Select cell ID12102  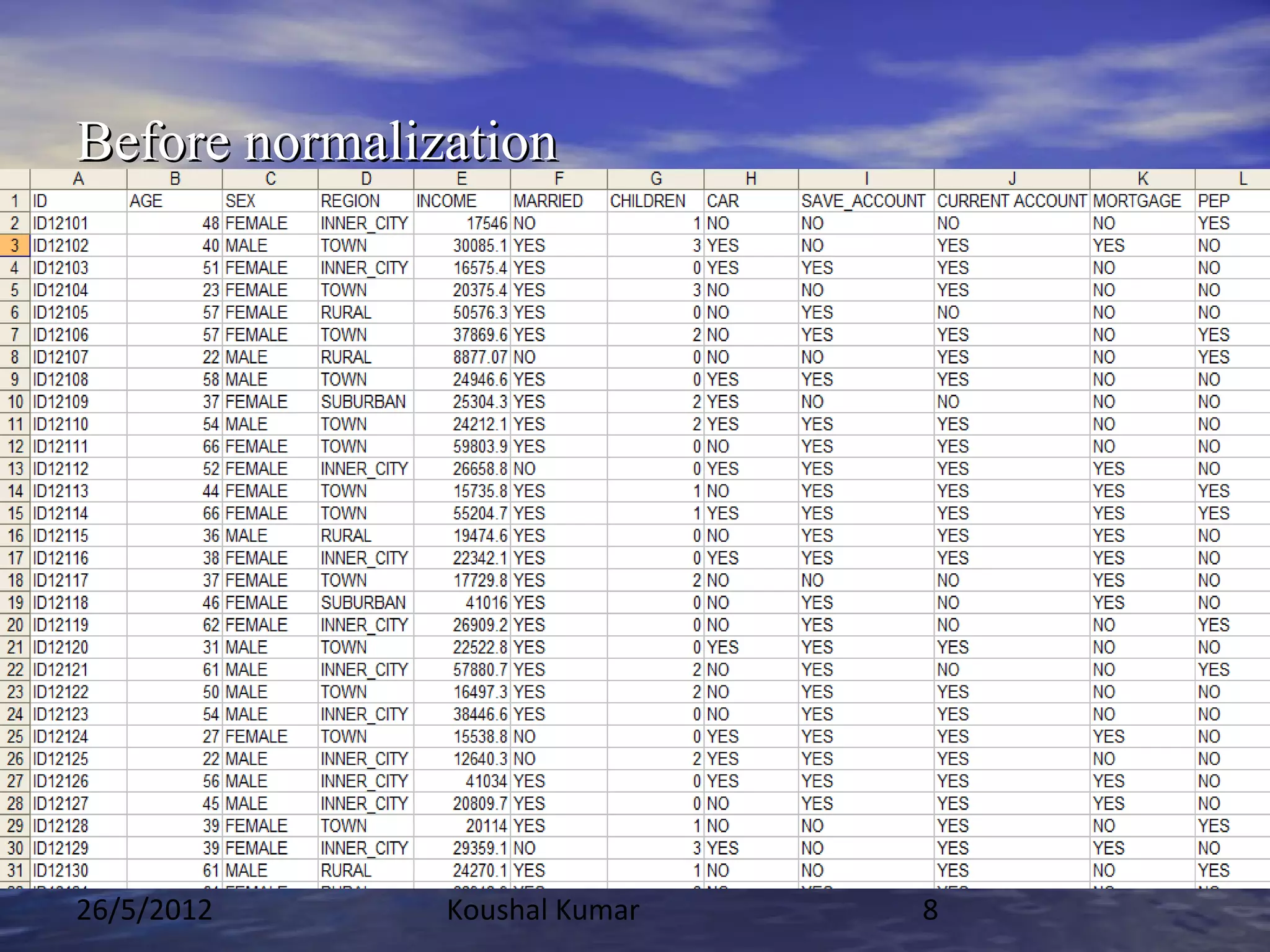pyautogui.click(x=78, y=245)
